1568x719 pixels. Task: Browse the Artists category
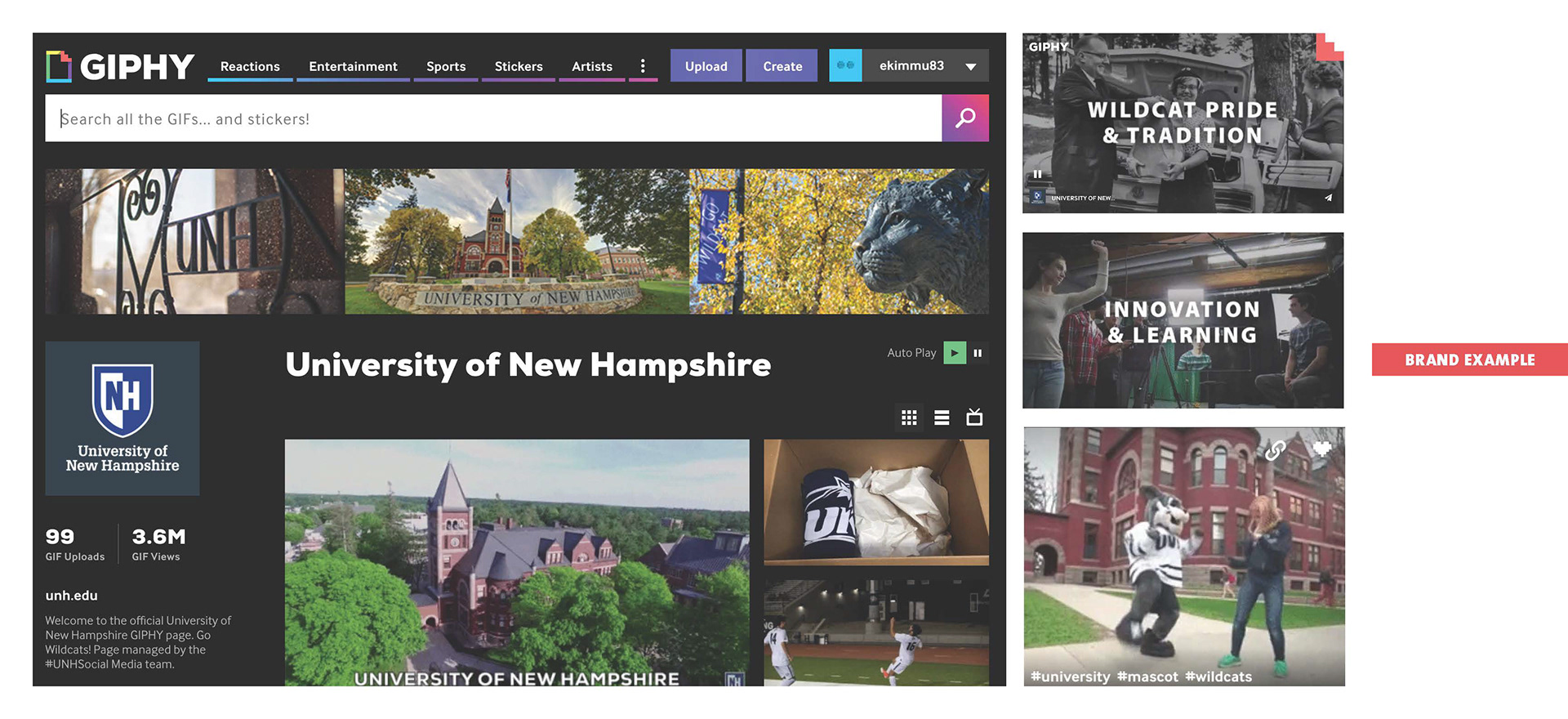(x=592, y=66)
